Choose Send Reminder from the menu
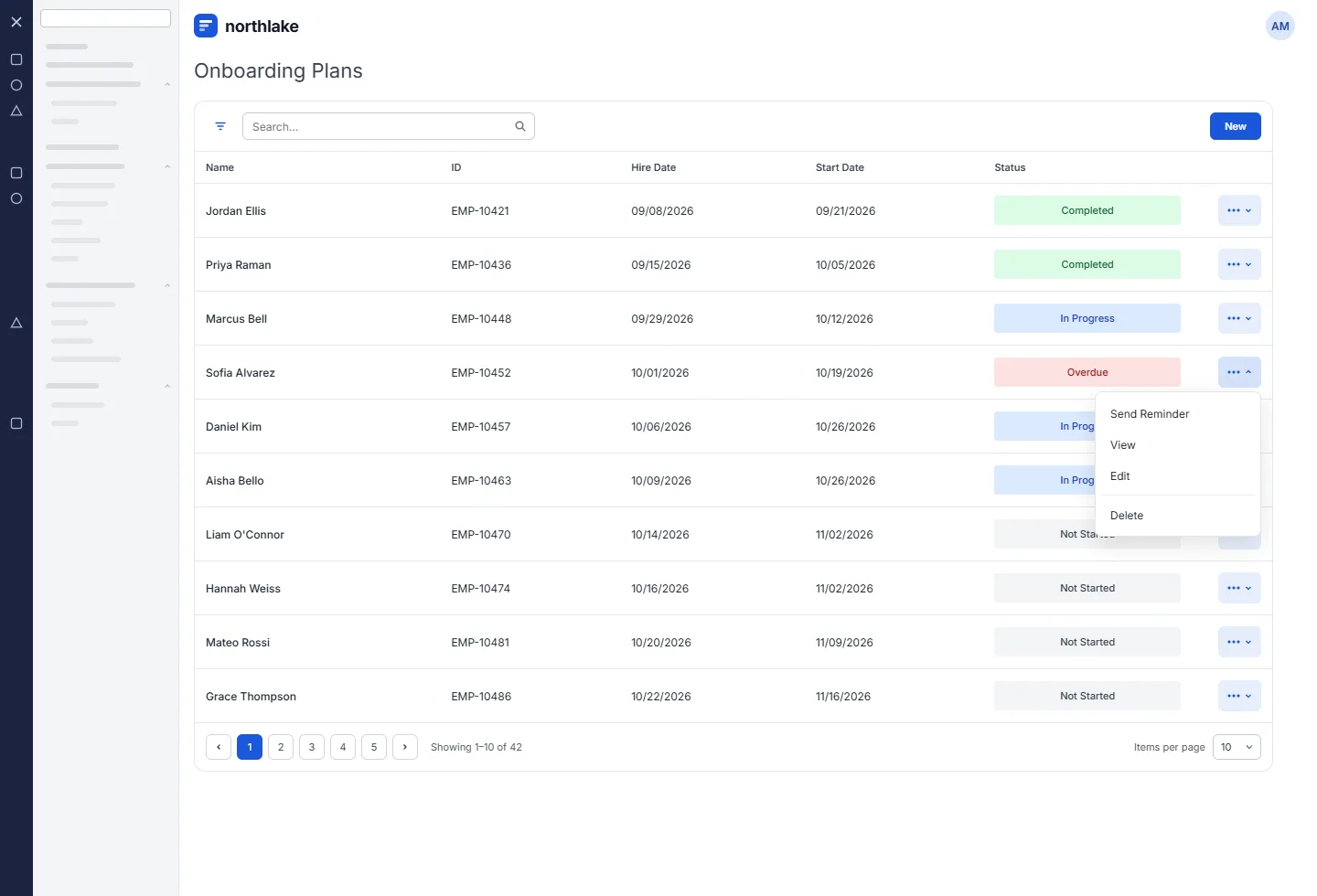 pyautogui.click(x=1178, y=414)
